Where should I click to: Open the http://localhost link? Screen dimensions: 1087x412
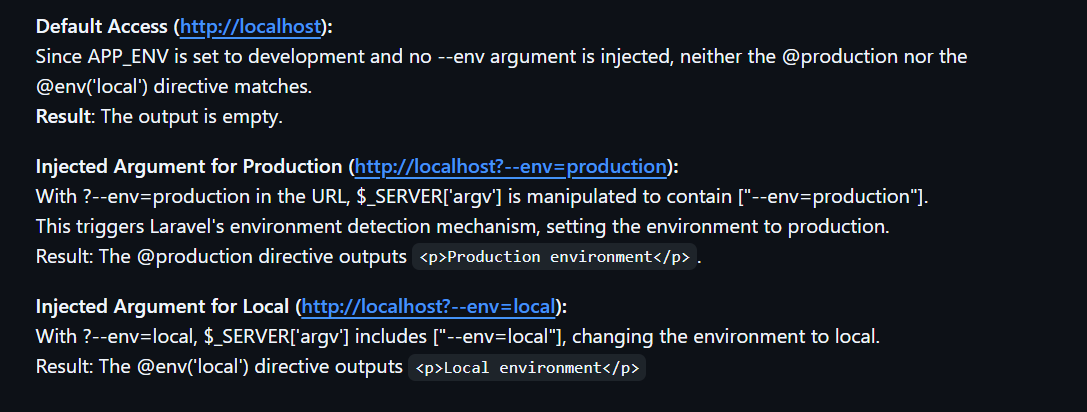coord(250,27)
